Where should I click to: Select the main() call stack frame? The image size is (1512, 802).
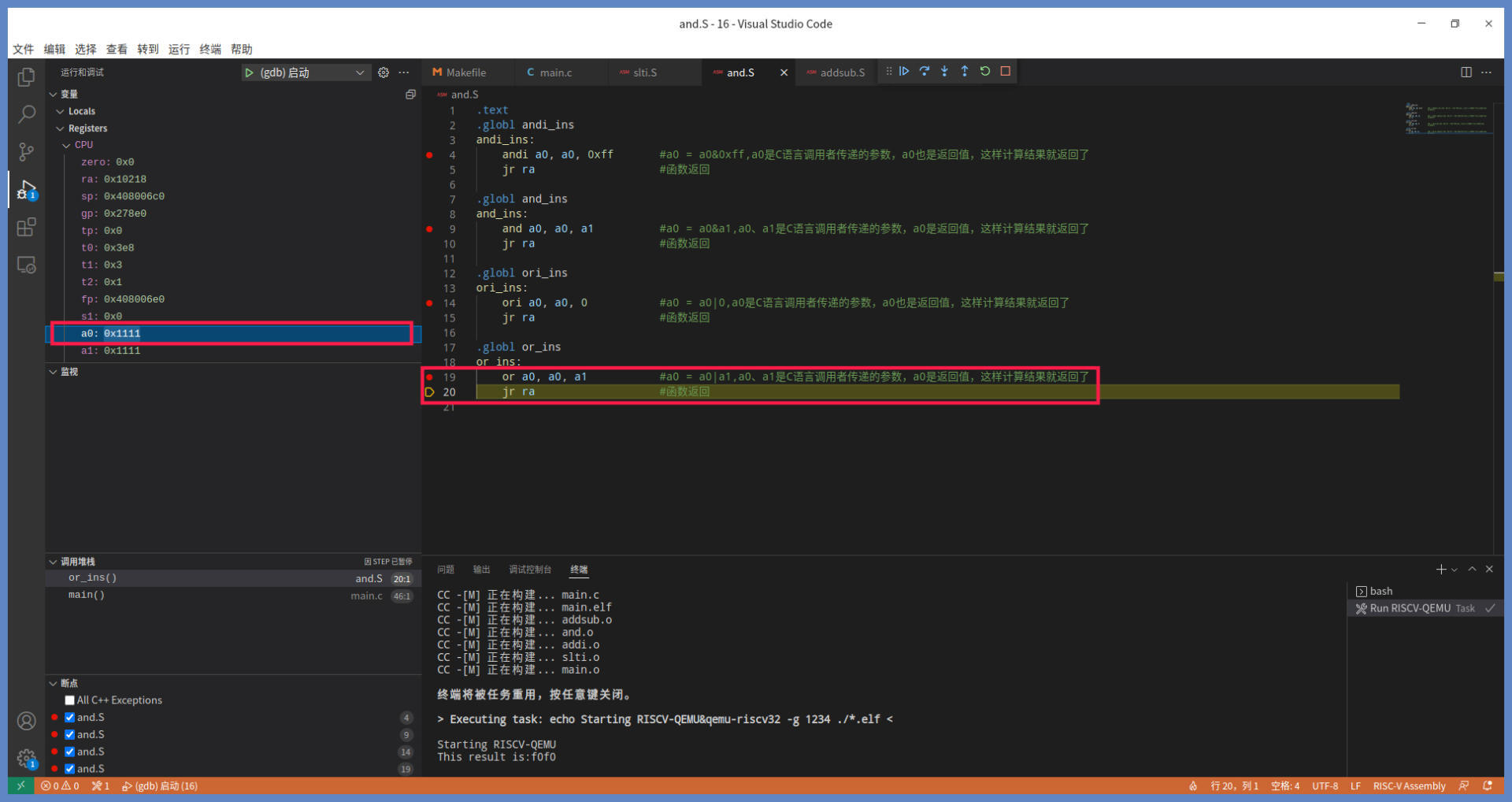[87, 596]
